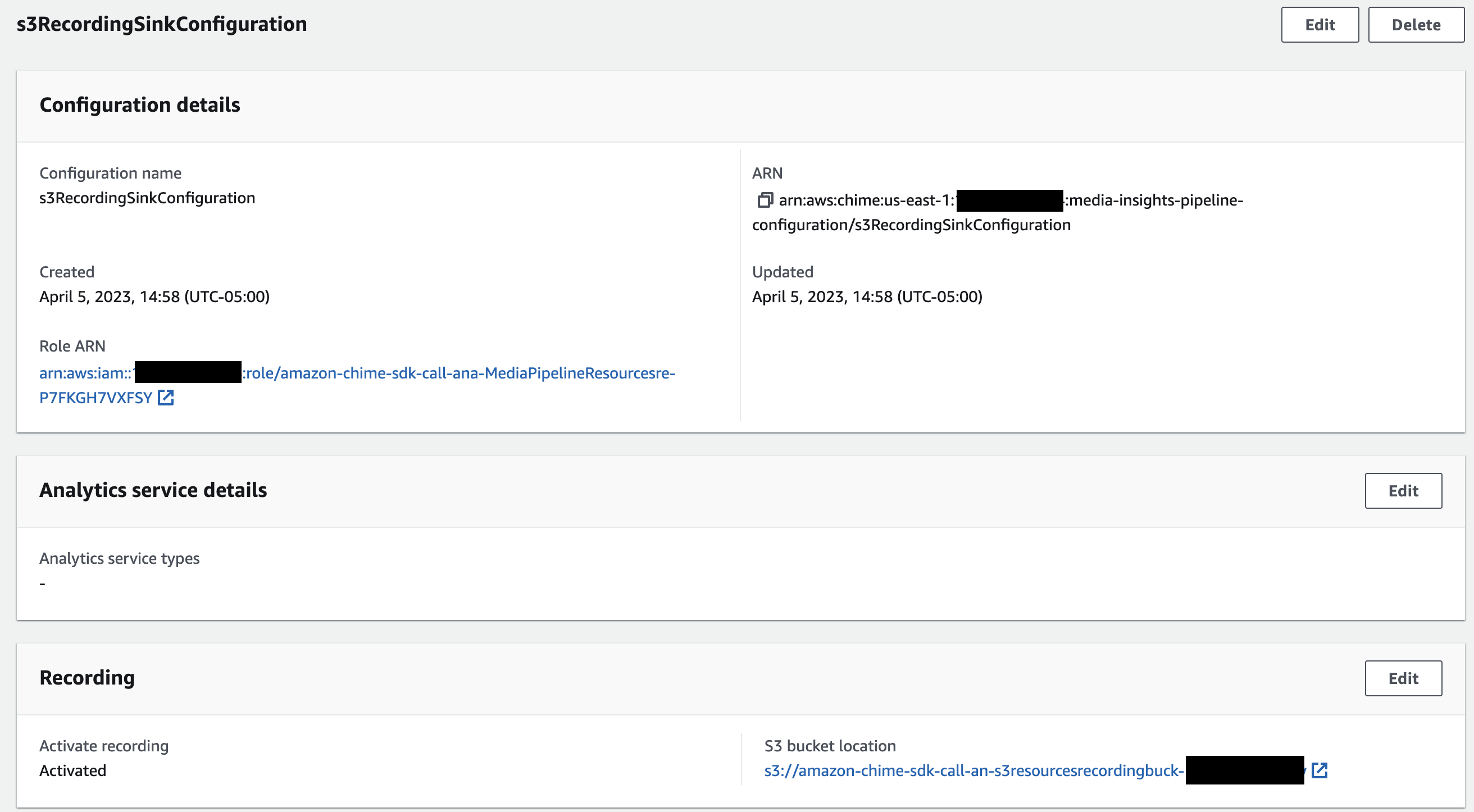
Task: Click the Analytics service details heading
Action: (x=153, y=490)
